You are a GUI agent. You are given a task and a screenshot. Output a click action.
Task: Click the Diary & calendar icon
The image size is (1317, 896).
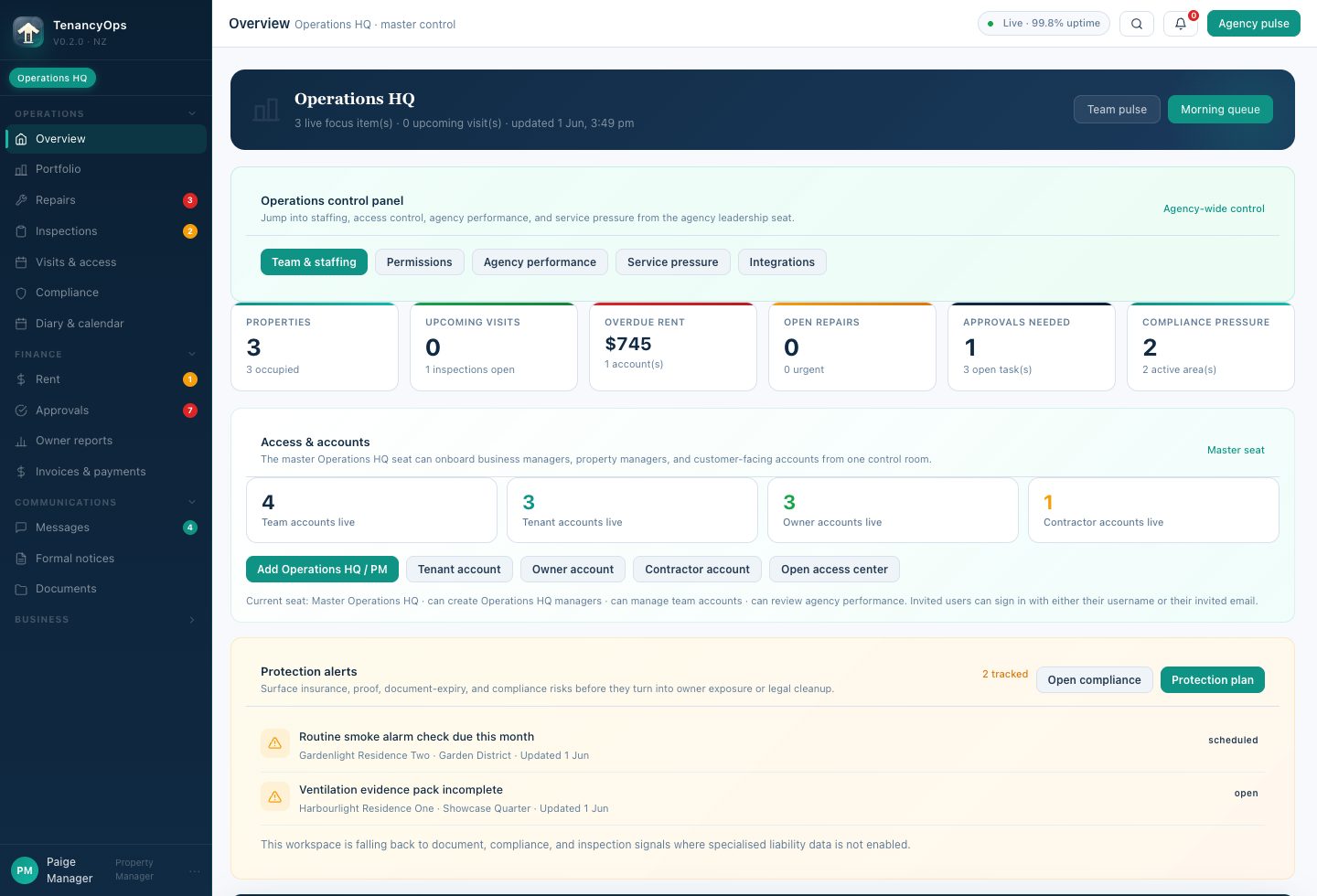tap(21, 324)
